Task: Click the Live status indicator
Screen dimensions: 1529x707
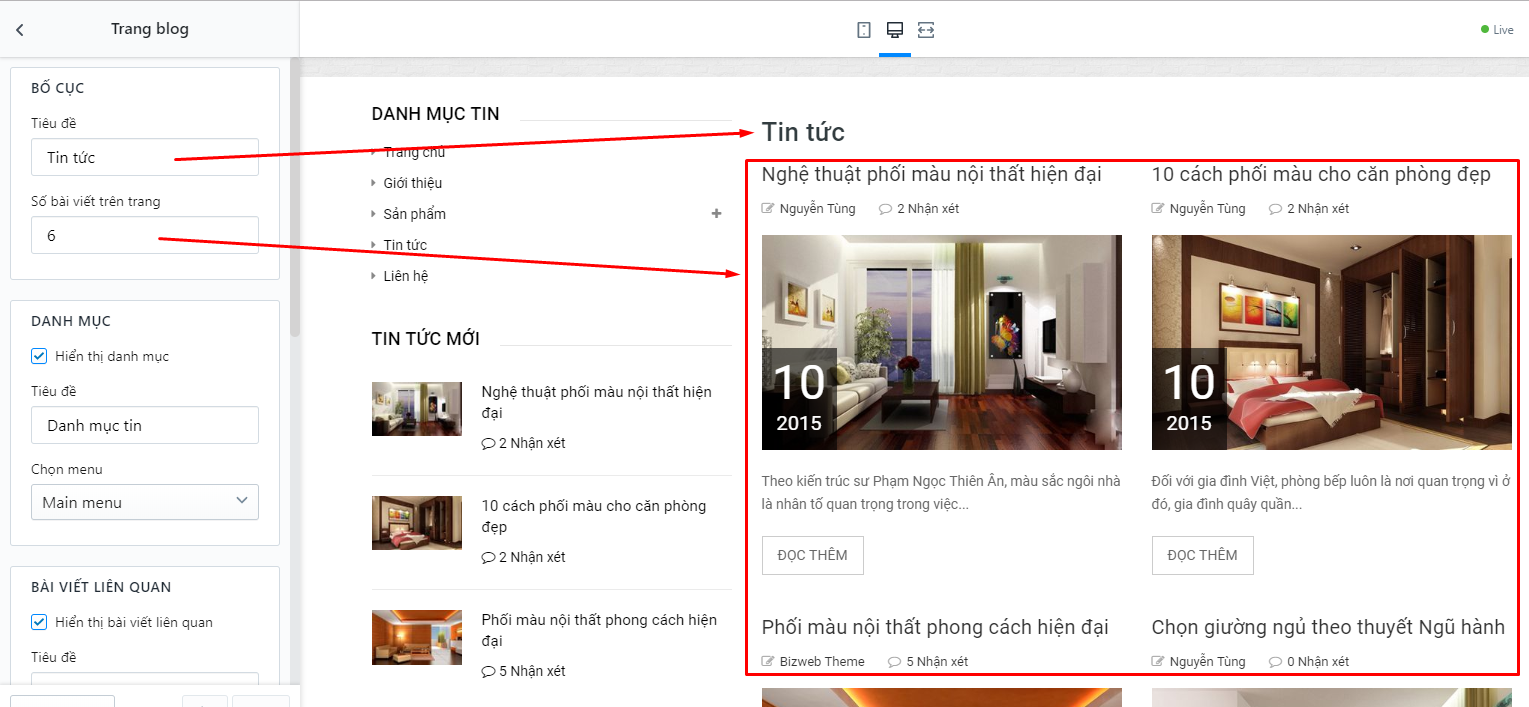Action: point(1497,30)
